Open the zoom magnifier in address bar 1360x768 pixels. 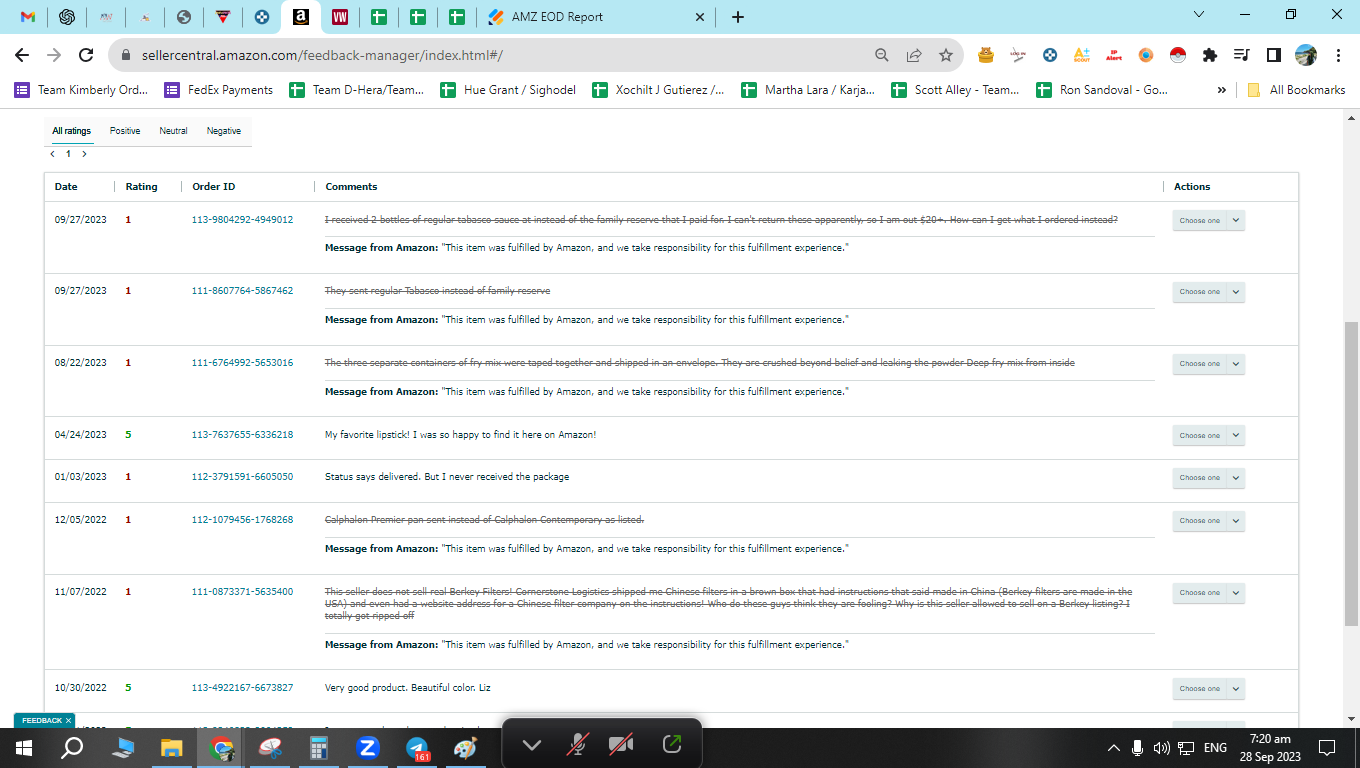[881, 55]
